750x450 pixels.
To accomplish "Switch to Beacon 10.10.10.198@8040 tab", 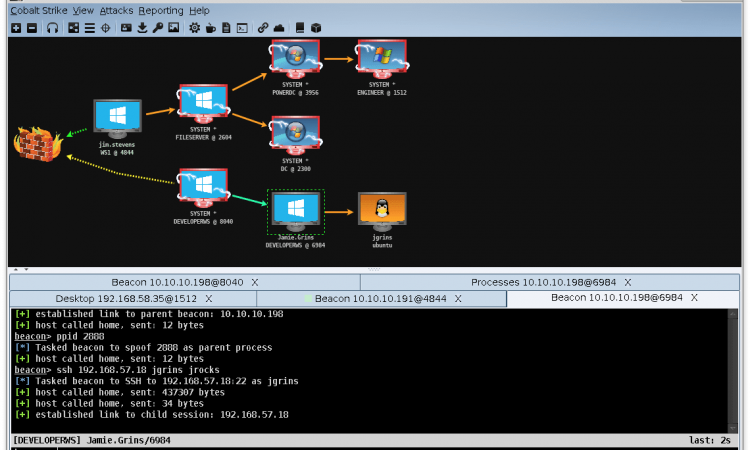I will pyautogui.click(x=185, y=283).
